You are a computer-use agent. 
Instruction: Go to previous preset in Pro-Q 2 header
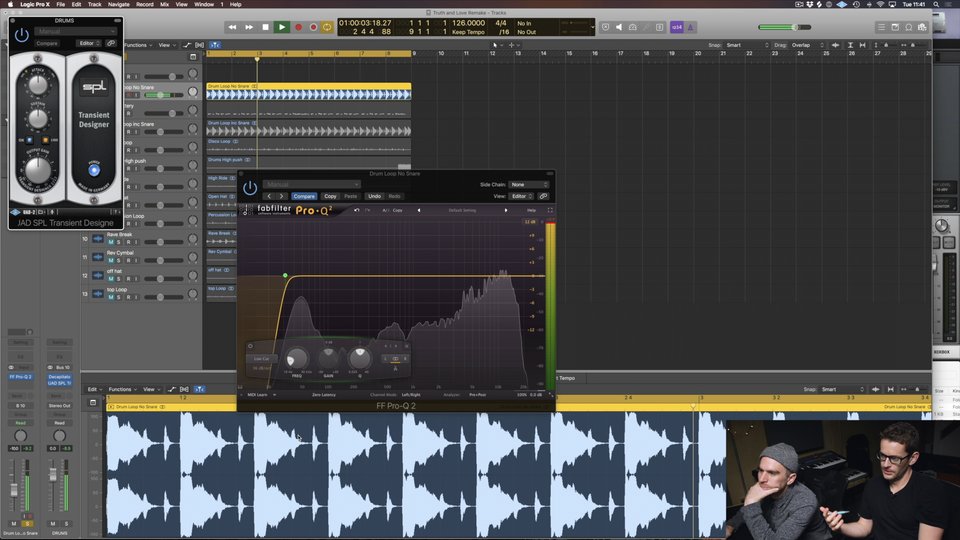tap(269, 197)
